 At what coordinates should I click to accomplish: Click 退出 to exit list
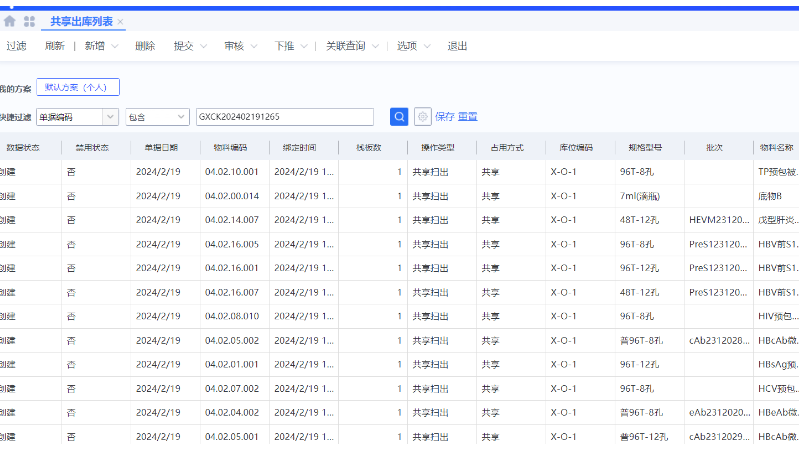tap(457, 46)
